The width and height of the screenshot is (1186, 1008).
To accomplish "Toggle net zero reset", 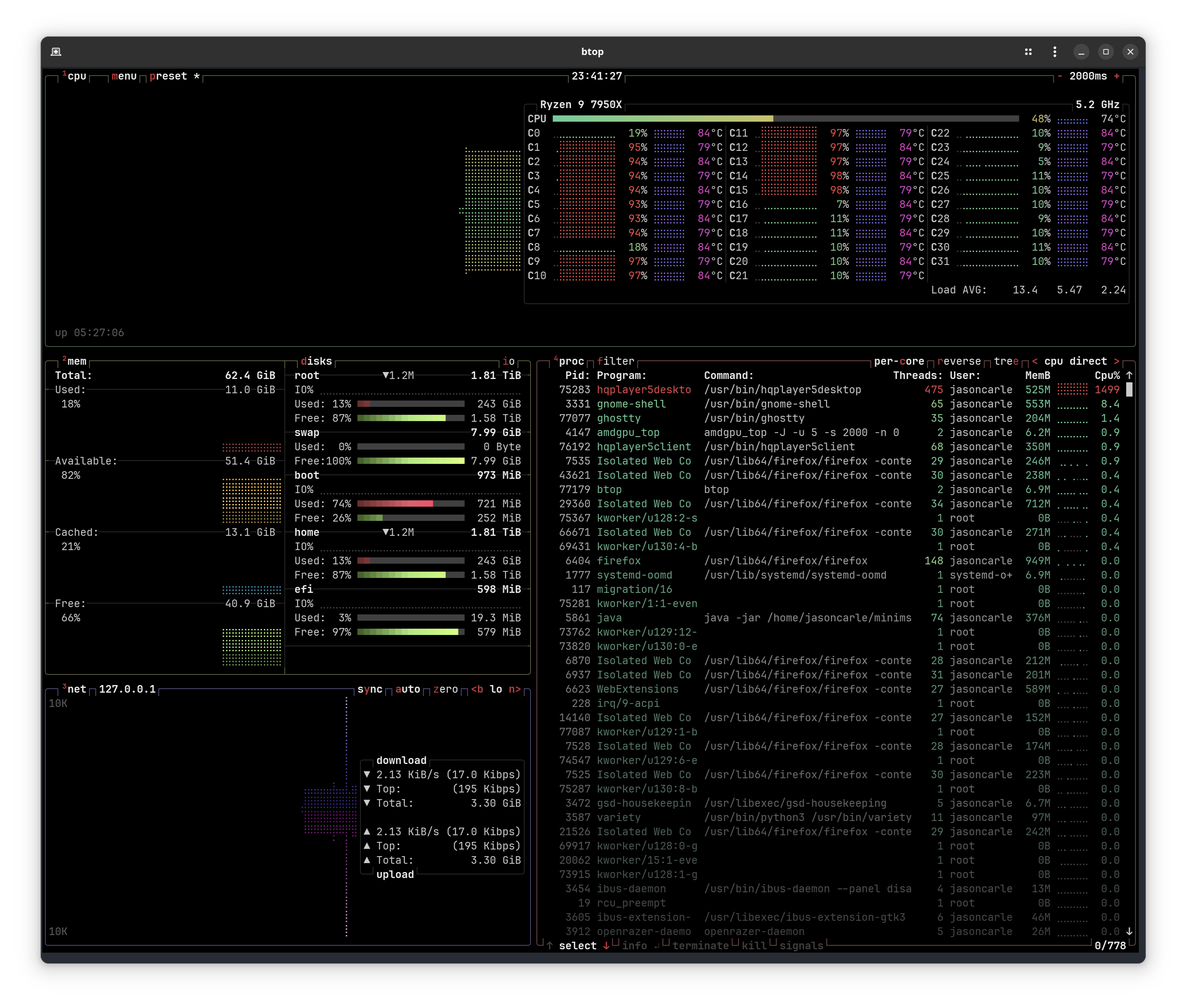I will (x=445, y=689).
